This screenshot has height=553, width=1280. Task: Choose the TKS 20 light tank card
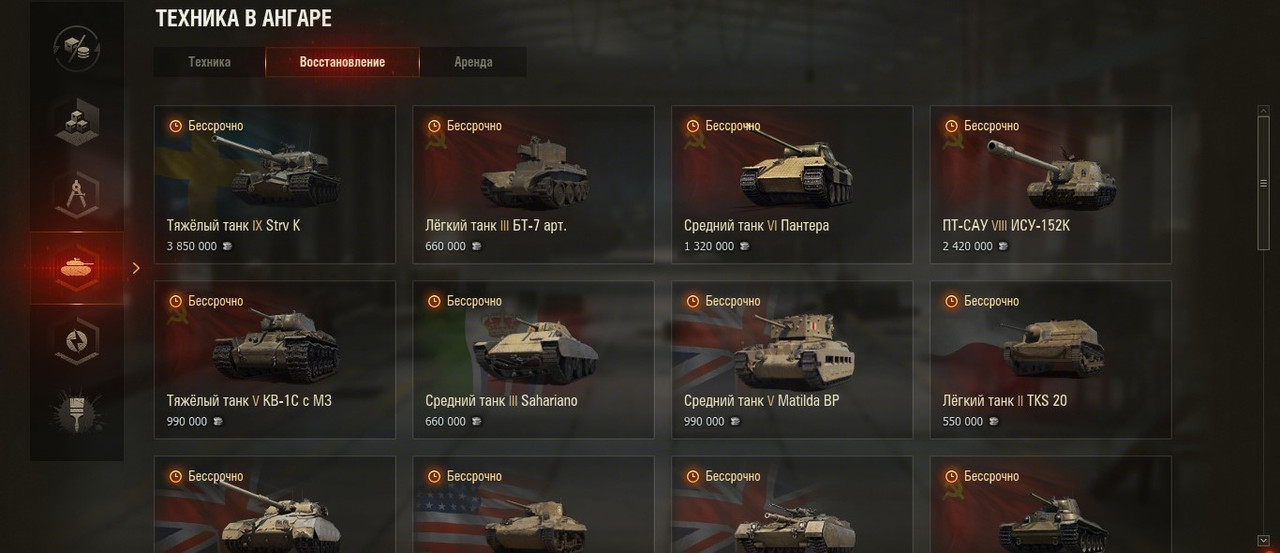(x=1051, y=360)
